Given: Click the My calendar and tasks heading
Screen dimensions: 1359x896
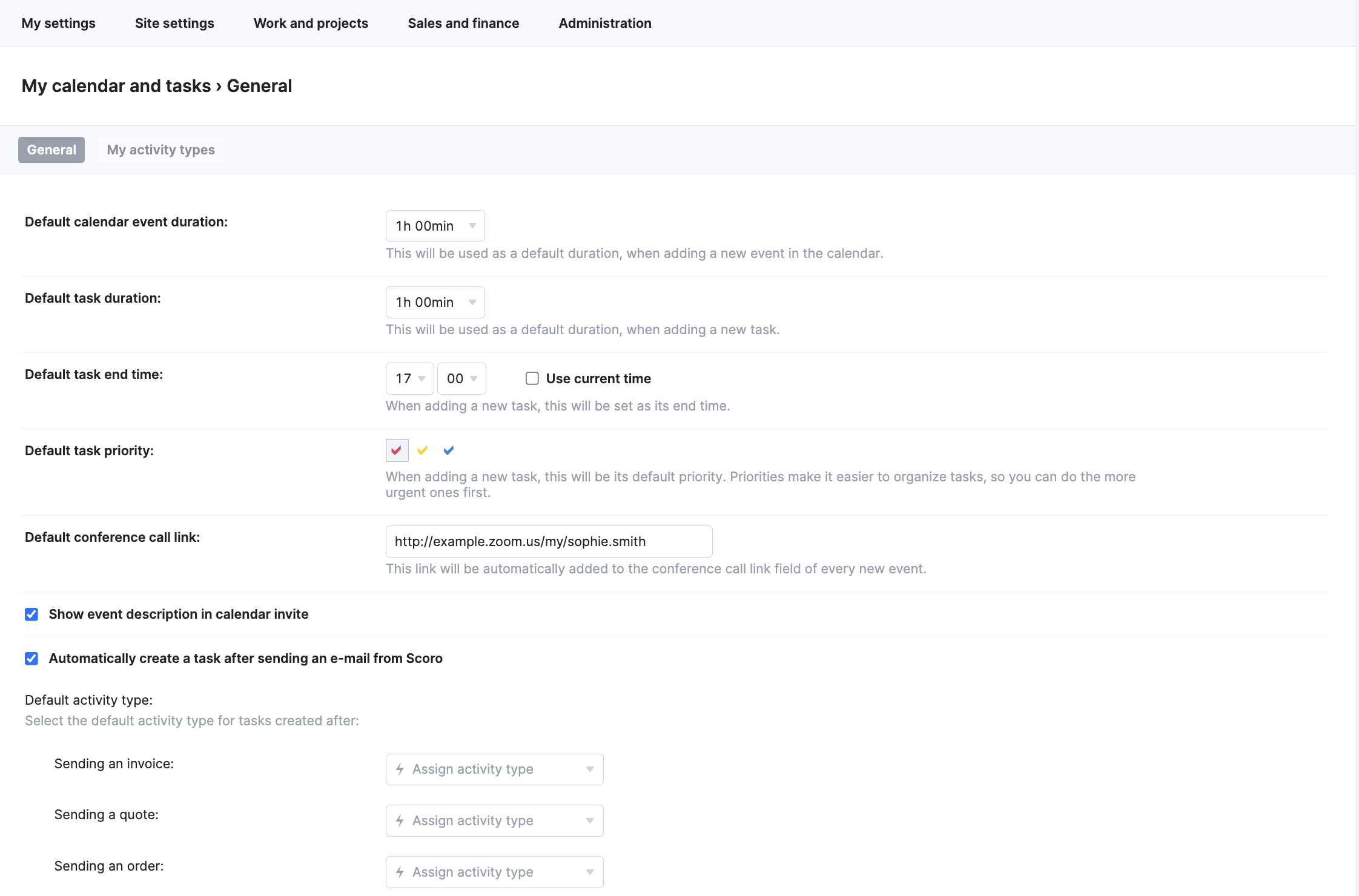Looking at the screenshot, I should point(116,86).
